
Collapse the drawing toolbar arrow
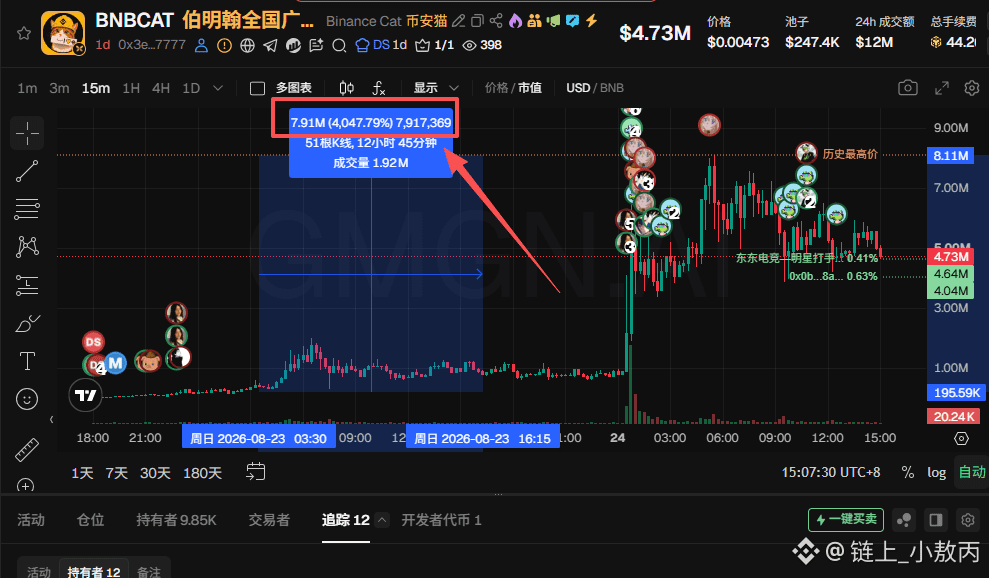tap(51, 419)
